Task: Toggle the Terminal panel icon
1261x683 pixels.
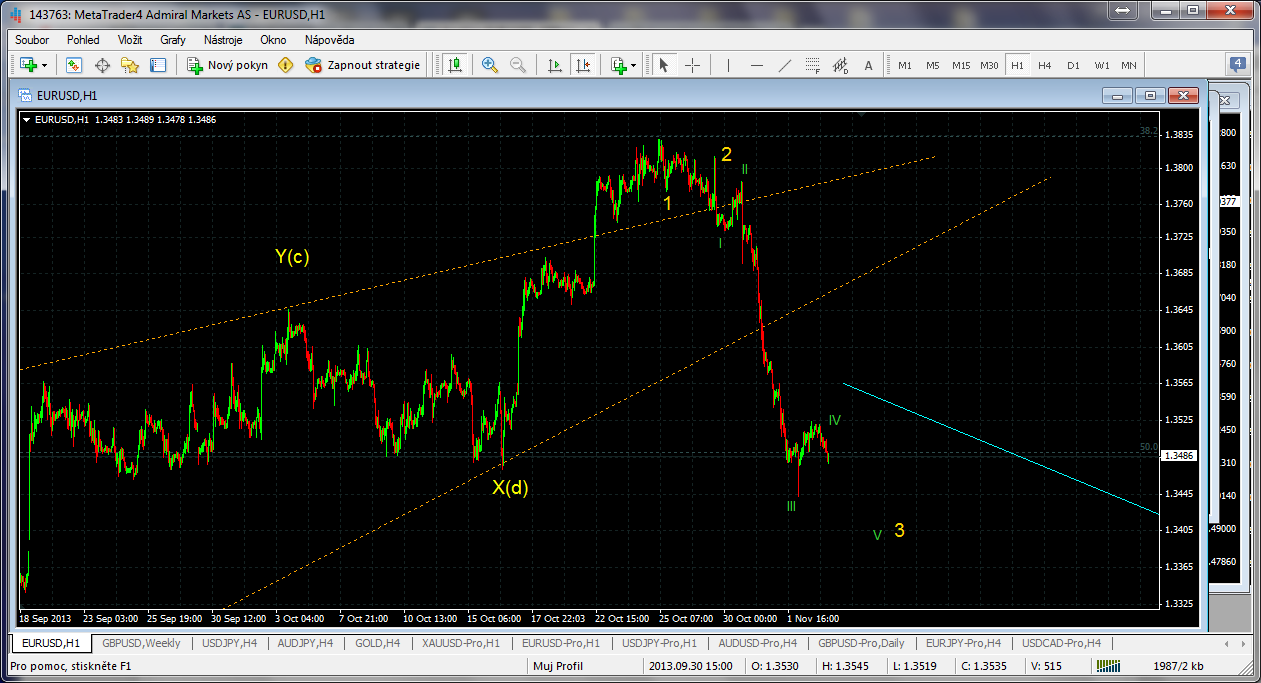Action: (x=158, y=65)
